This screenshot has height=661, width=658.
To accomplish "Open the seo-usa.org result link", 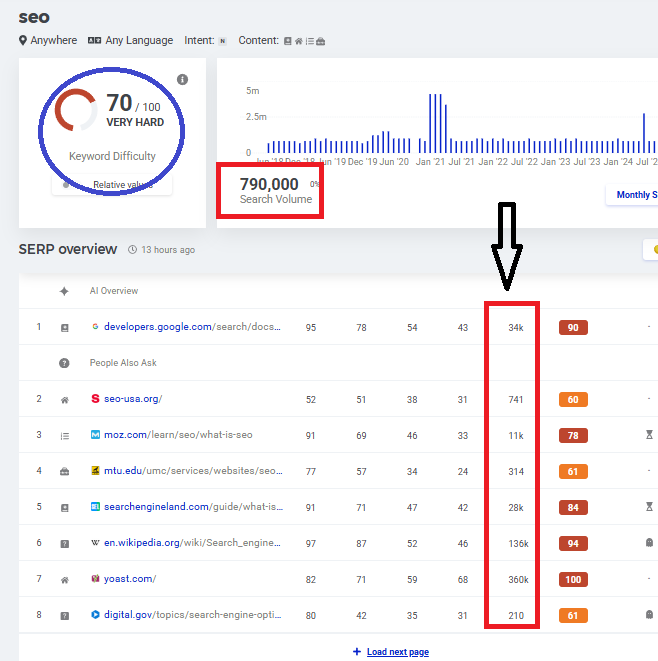I will click(x=132, y=399).
